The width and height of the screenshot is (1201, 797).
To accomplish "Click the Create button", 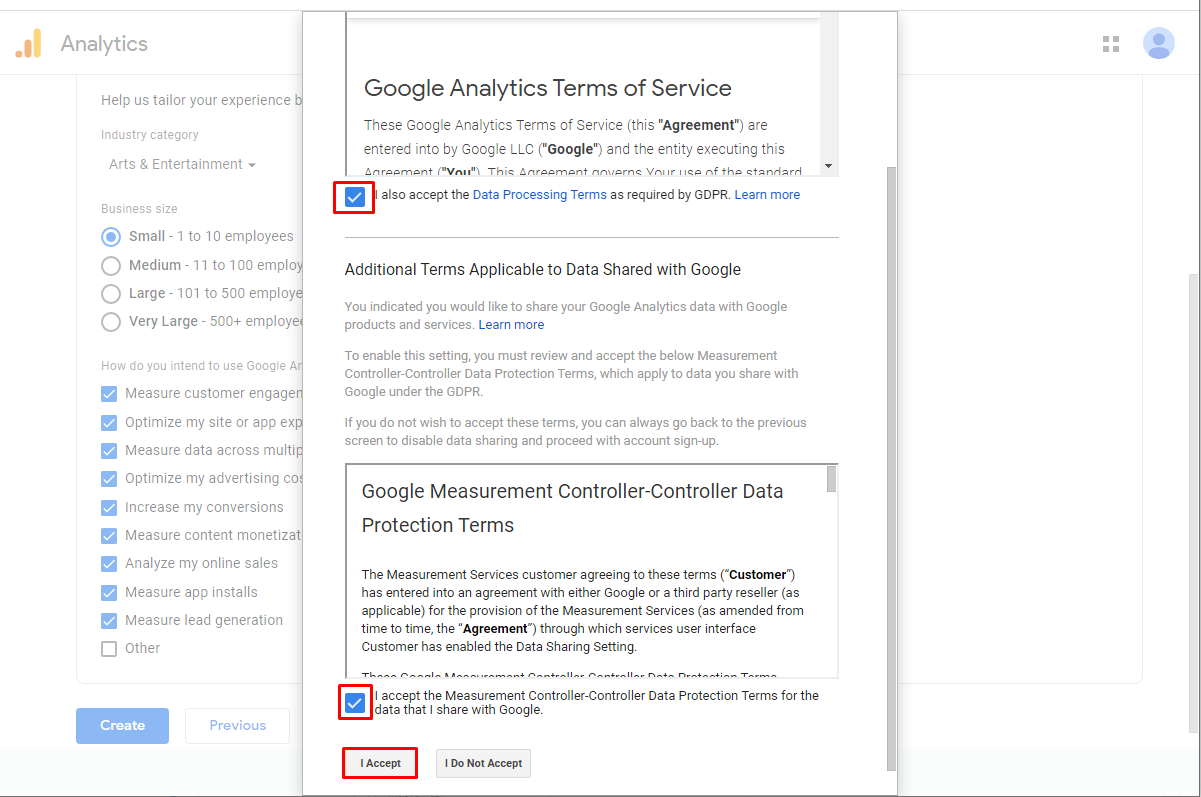I will (122, 726).
